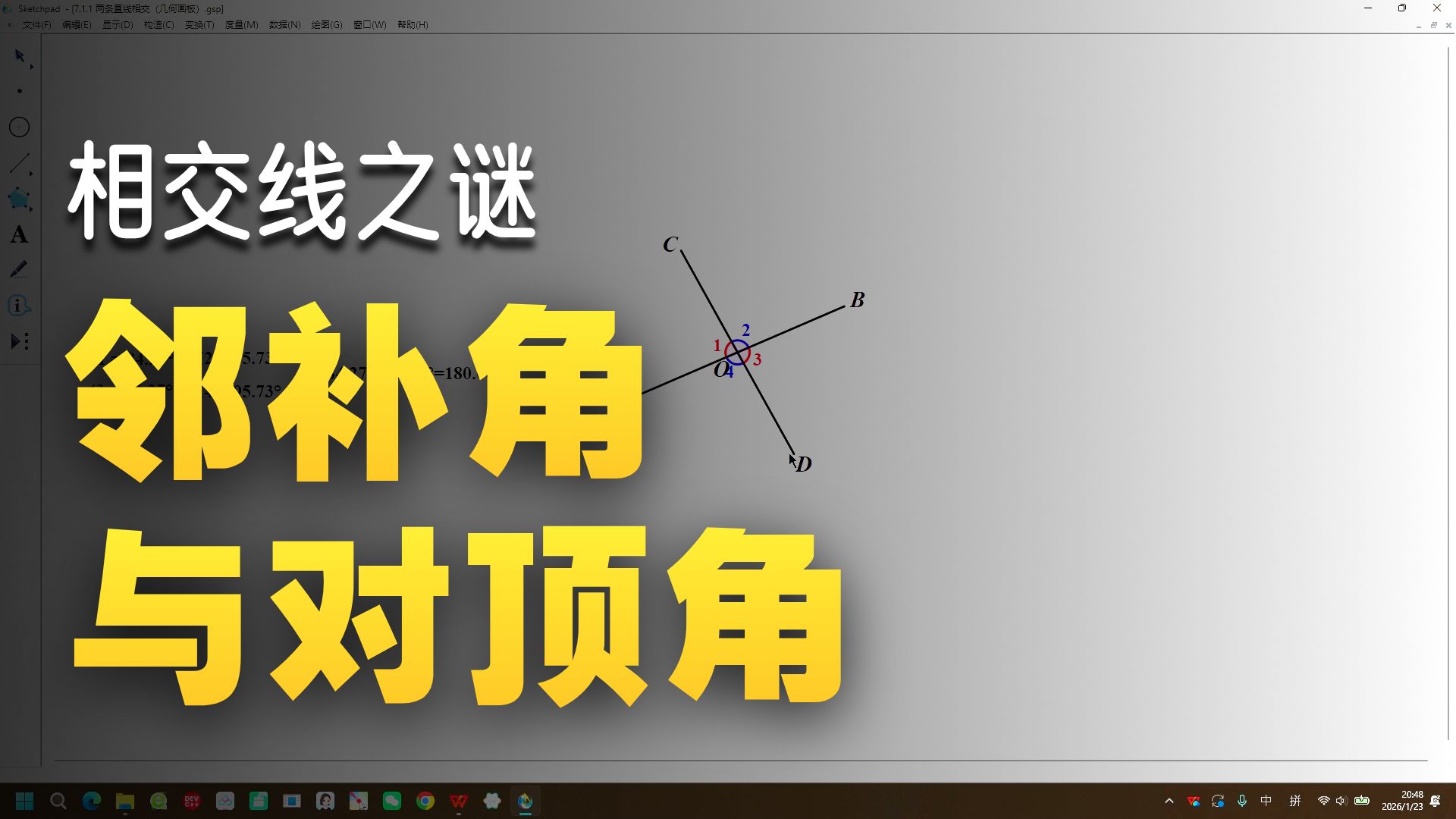The width and height of the screenshot is (1456, 819).
Task: Open WeChat from the taskbar
Action: pyautogui.click(x=392, y=801)
